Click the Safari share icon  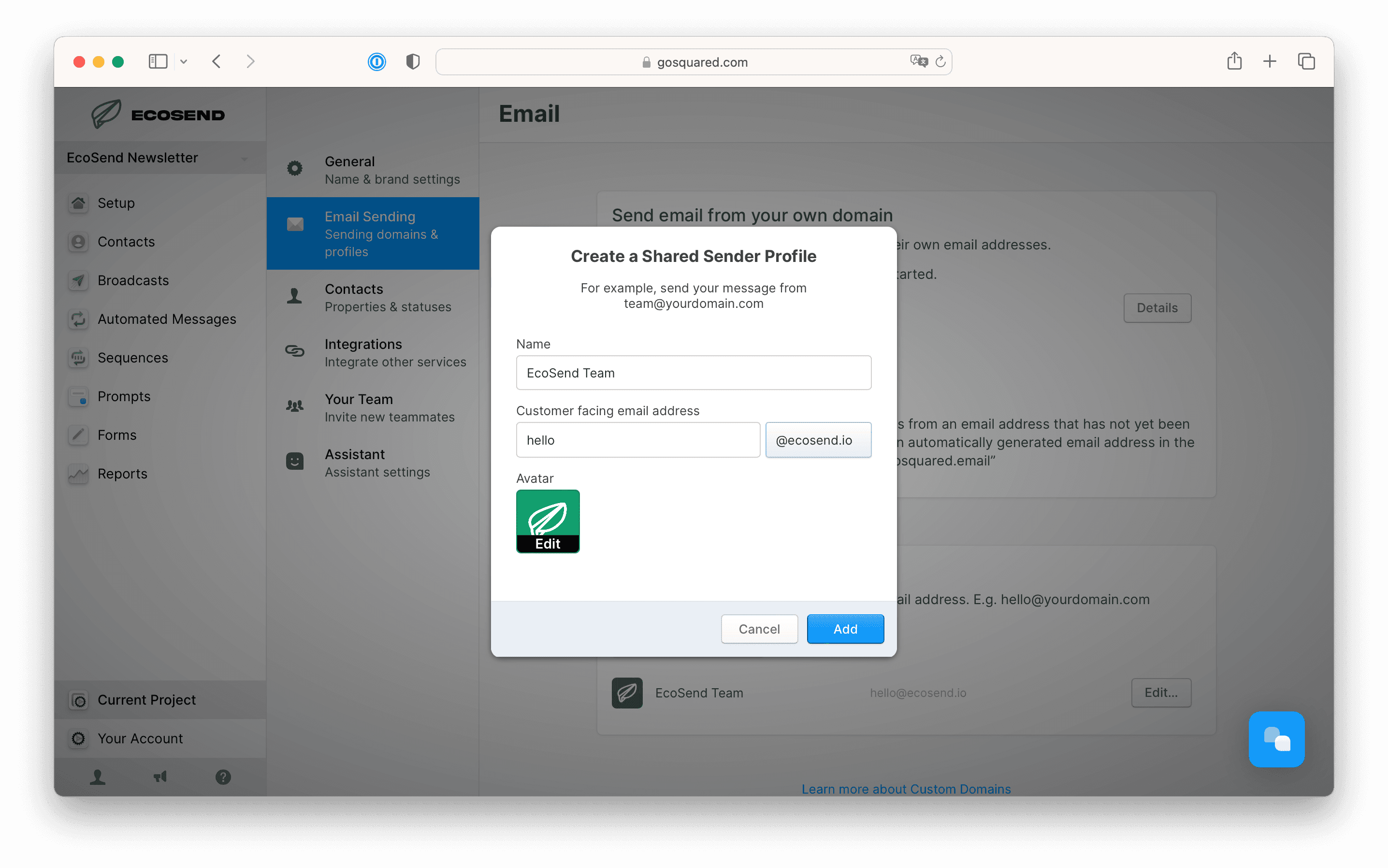click(x=1233, y=61)
